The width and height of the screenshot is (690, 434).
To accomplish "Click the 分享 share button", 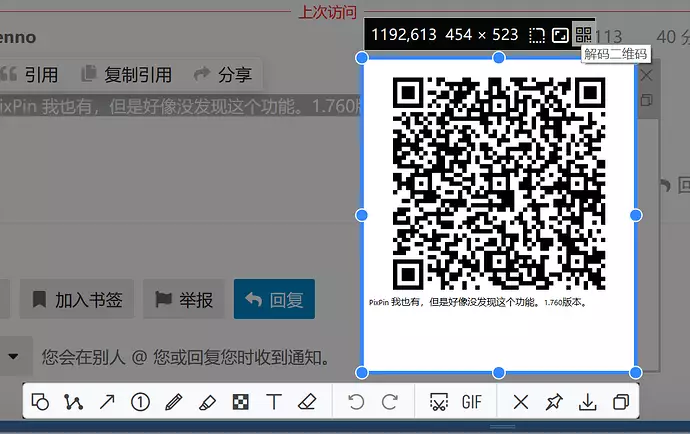I will tap(223, 74).
